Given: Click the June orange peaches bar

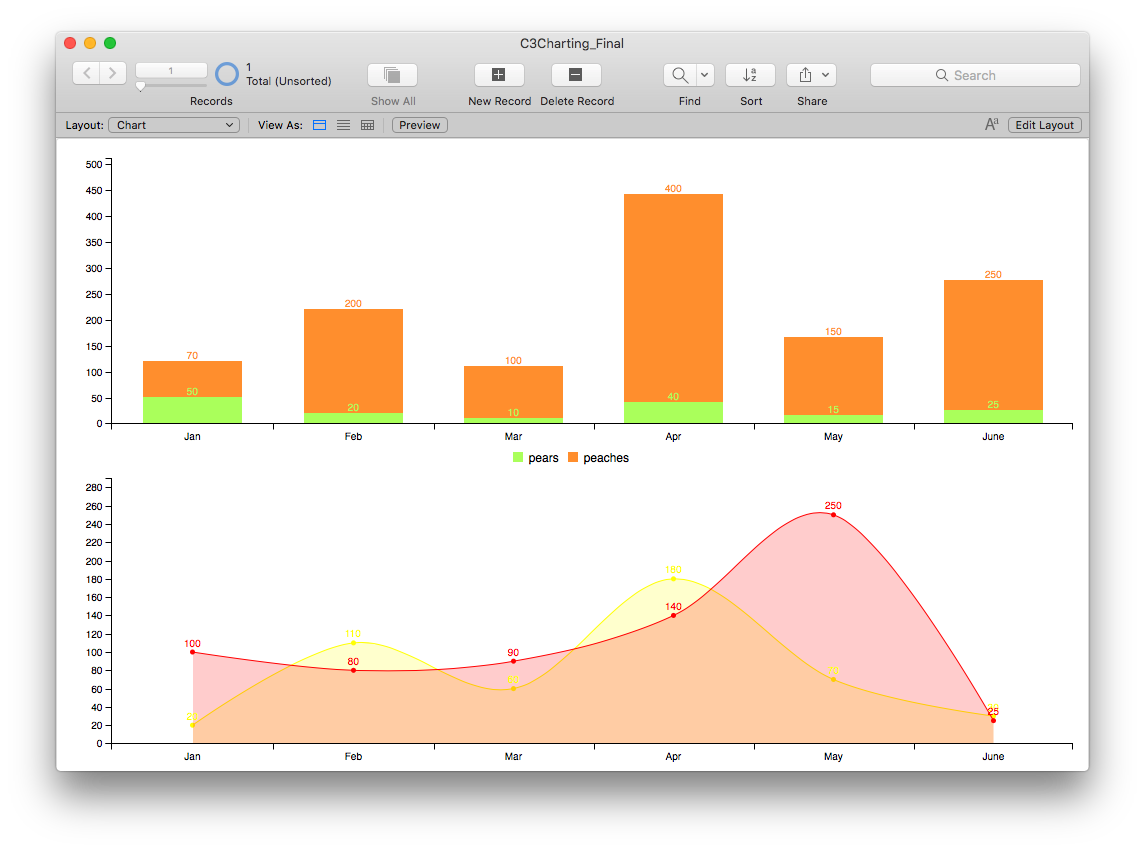Looking at the screenshot, I should coord(993,345).
